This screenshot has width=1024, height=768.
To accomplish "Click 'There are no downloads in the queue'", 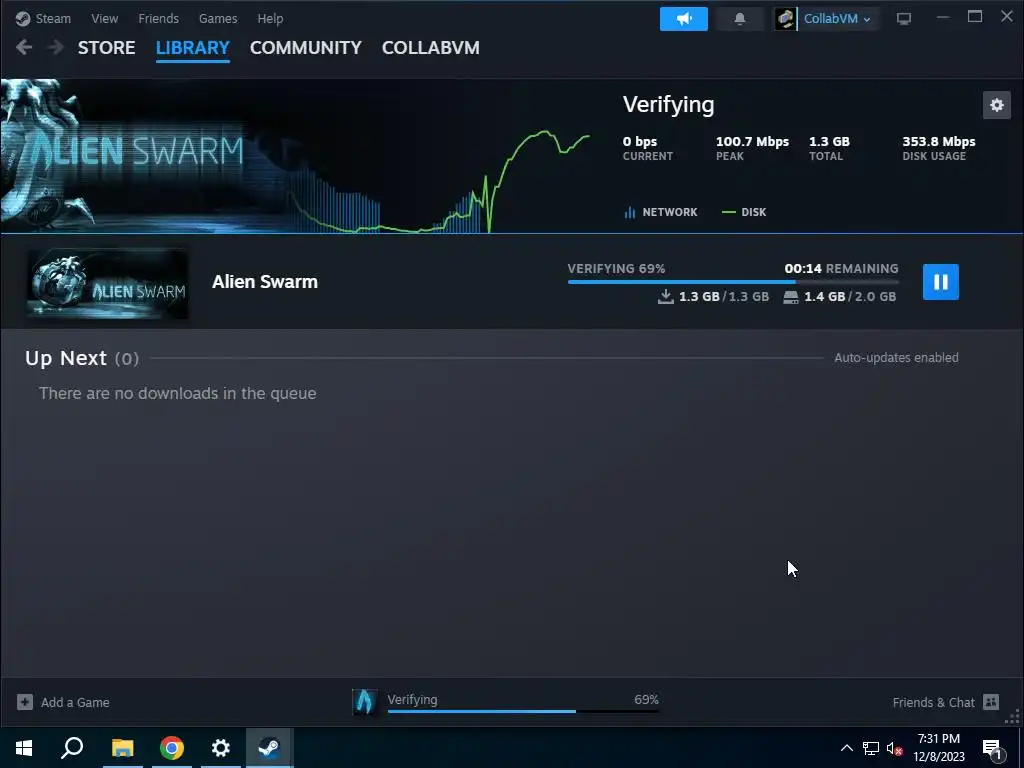I will pyautogui.click(x=178, y=393).
